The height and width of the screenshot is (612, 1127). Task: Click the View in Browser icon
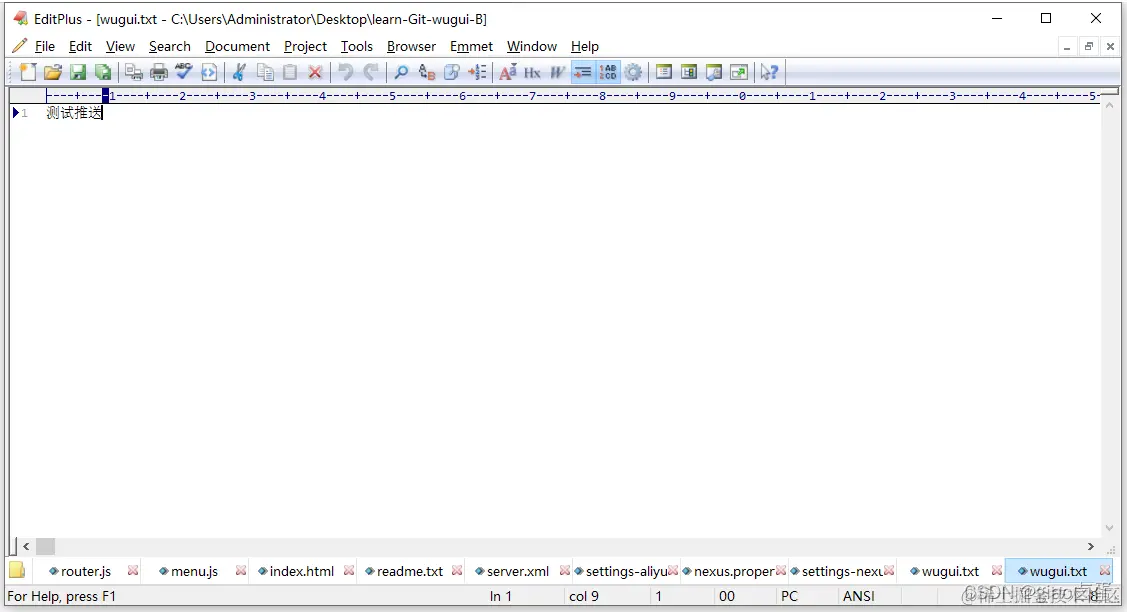click(x=209, y=72)
